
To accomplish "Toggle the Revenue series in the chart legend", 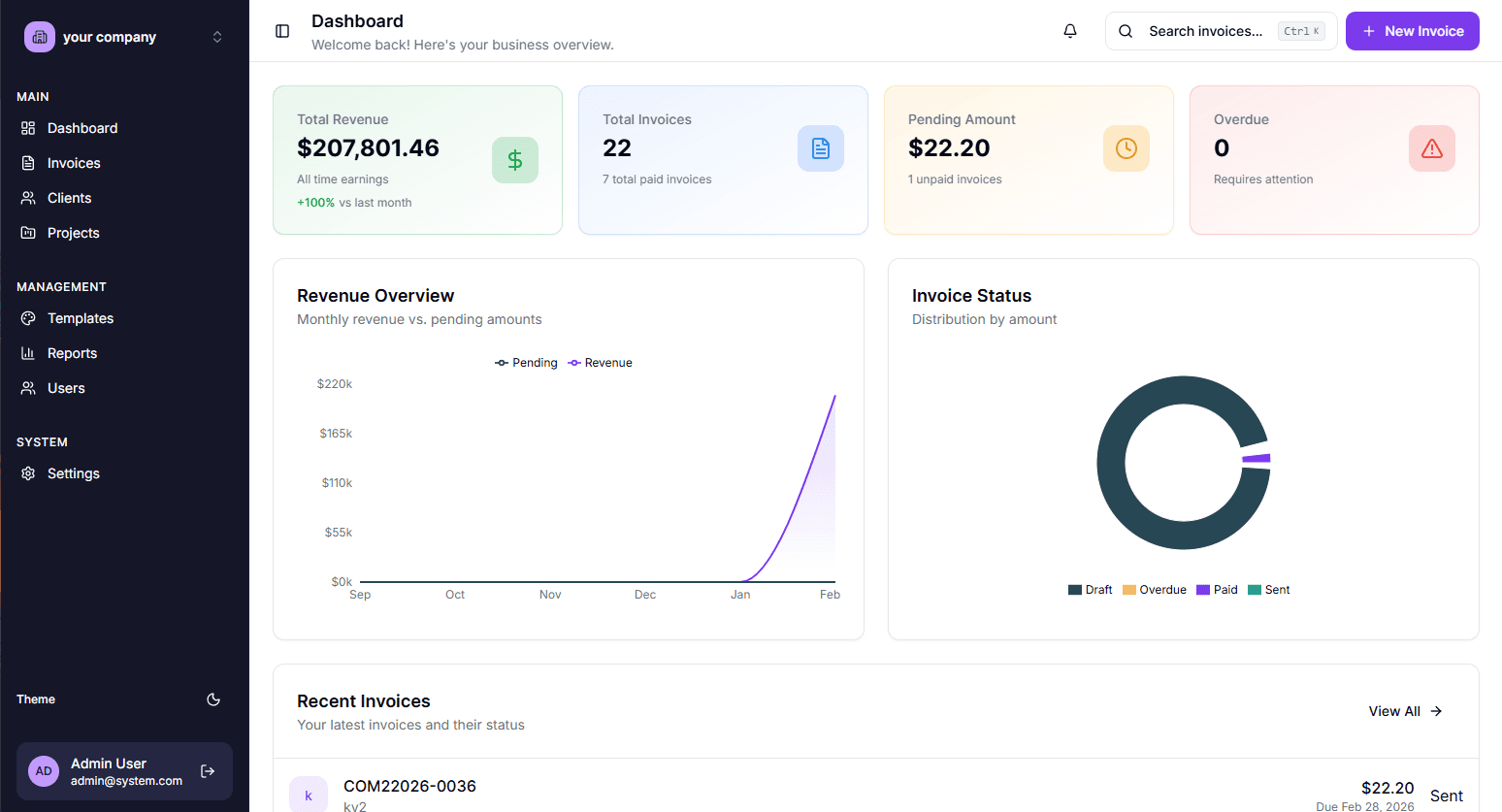I will [x=600, y=362].
